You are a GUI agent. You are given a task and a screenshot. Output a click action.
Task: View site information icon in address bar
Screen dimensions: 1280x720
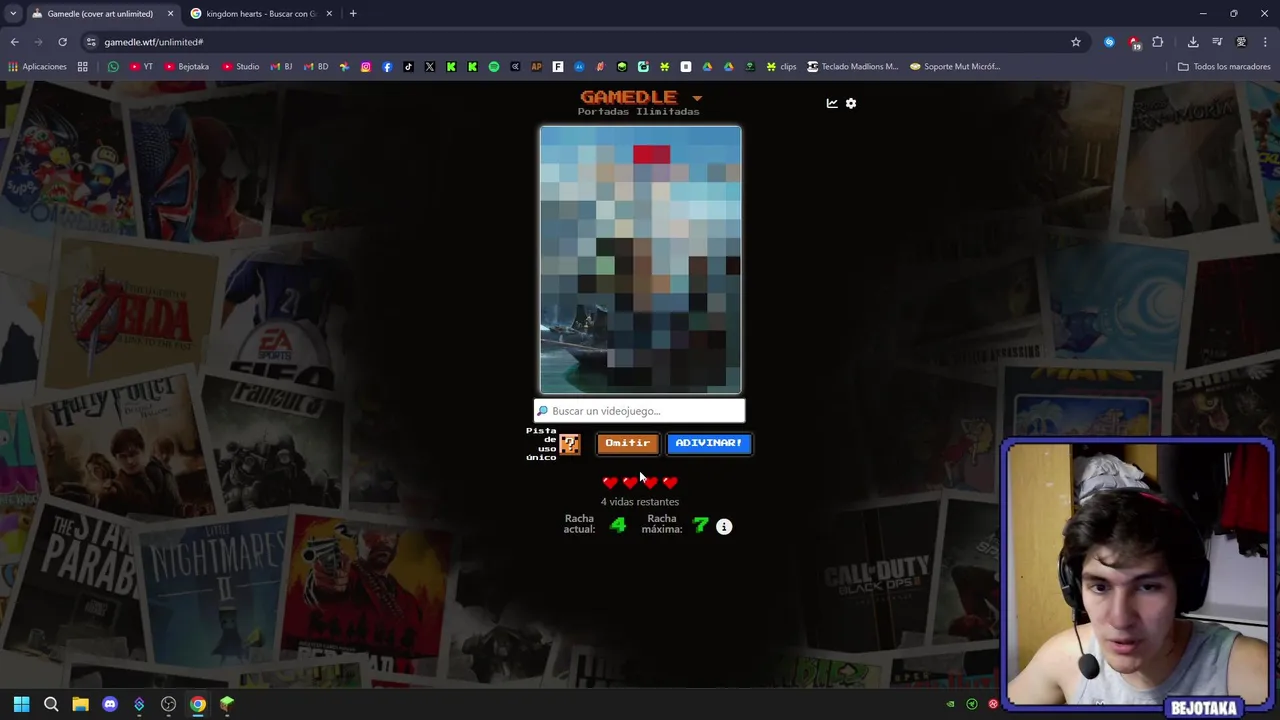pos(91,42)
